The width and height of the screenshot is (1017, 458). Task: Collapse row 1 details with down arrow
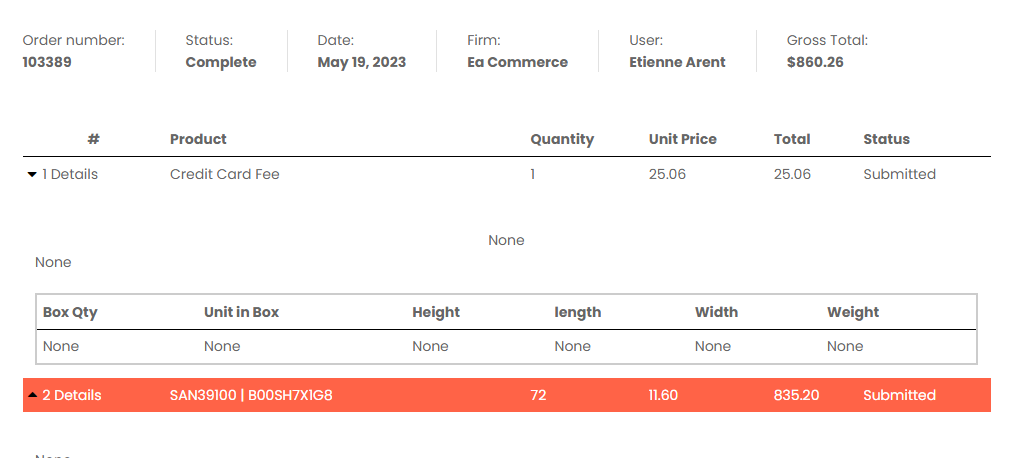(x=32, y=175)
